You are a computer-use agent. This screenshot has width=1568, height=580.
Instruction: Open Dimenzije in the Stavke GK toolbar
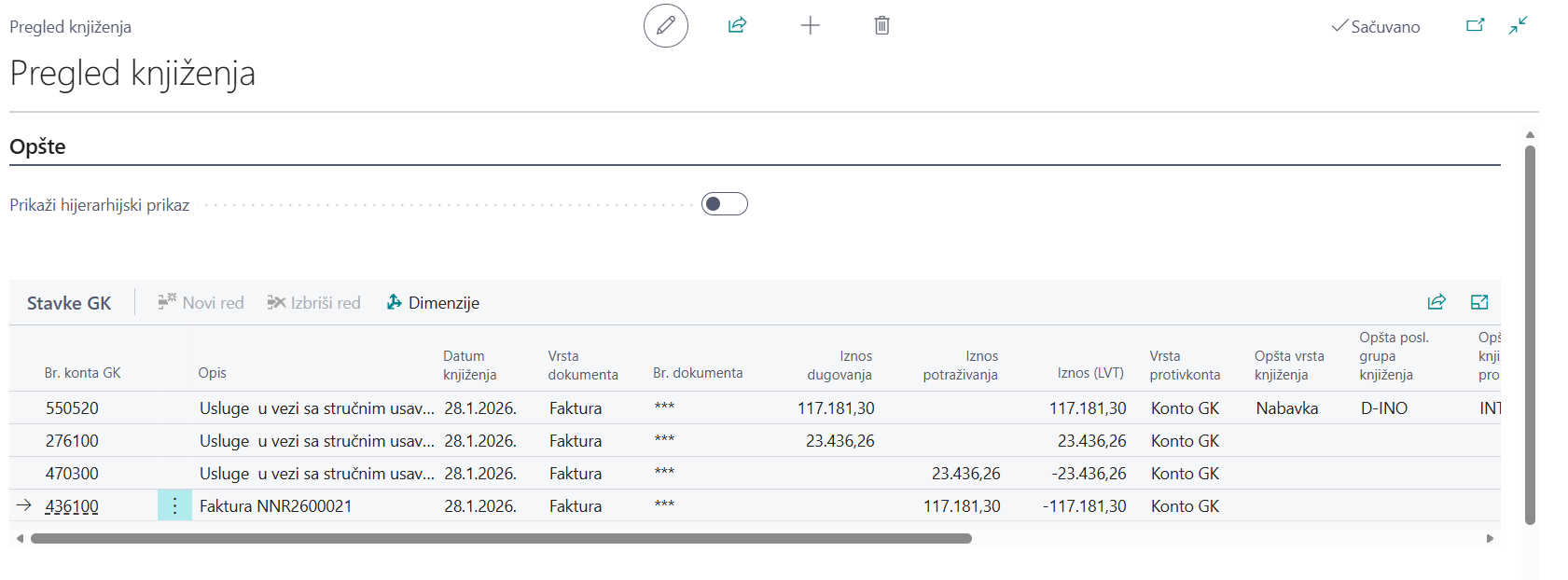433,303
